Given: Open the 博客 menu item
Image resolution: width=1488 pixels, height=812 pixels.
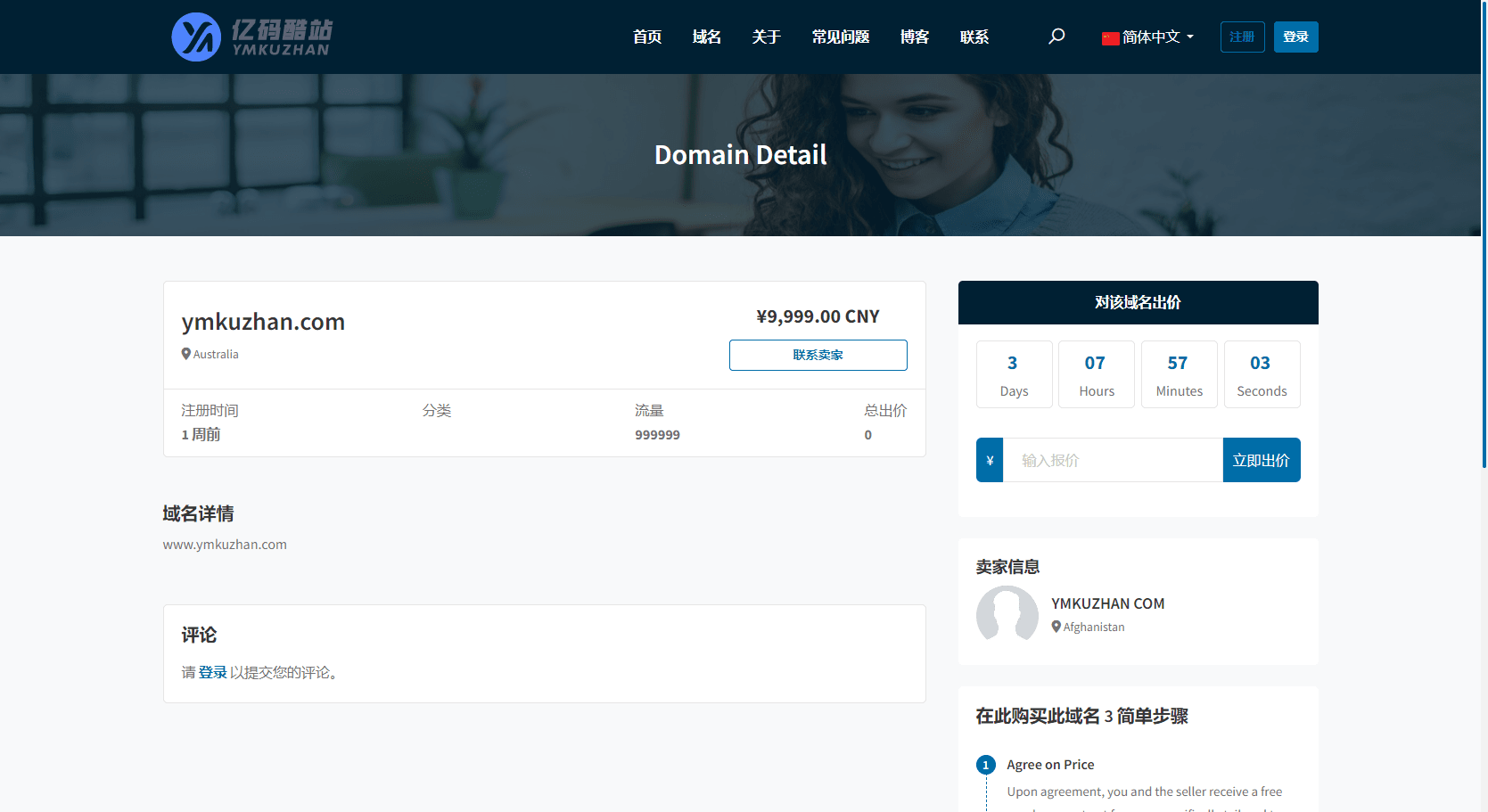Looking at the screenshot, I should [915, 37].
